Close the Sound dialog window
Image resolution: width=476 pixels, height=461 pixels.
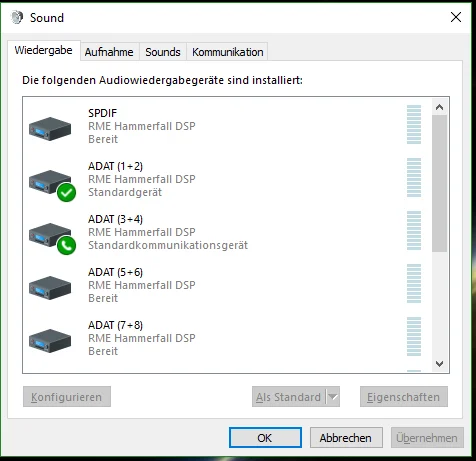pyautogui.click(x=456, y=17)
